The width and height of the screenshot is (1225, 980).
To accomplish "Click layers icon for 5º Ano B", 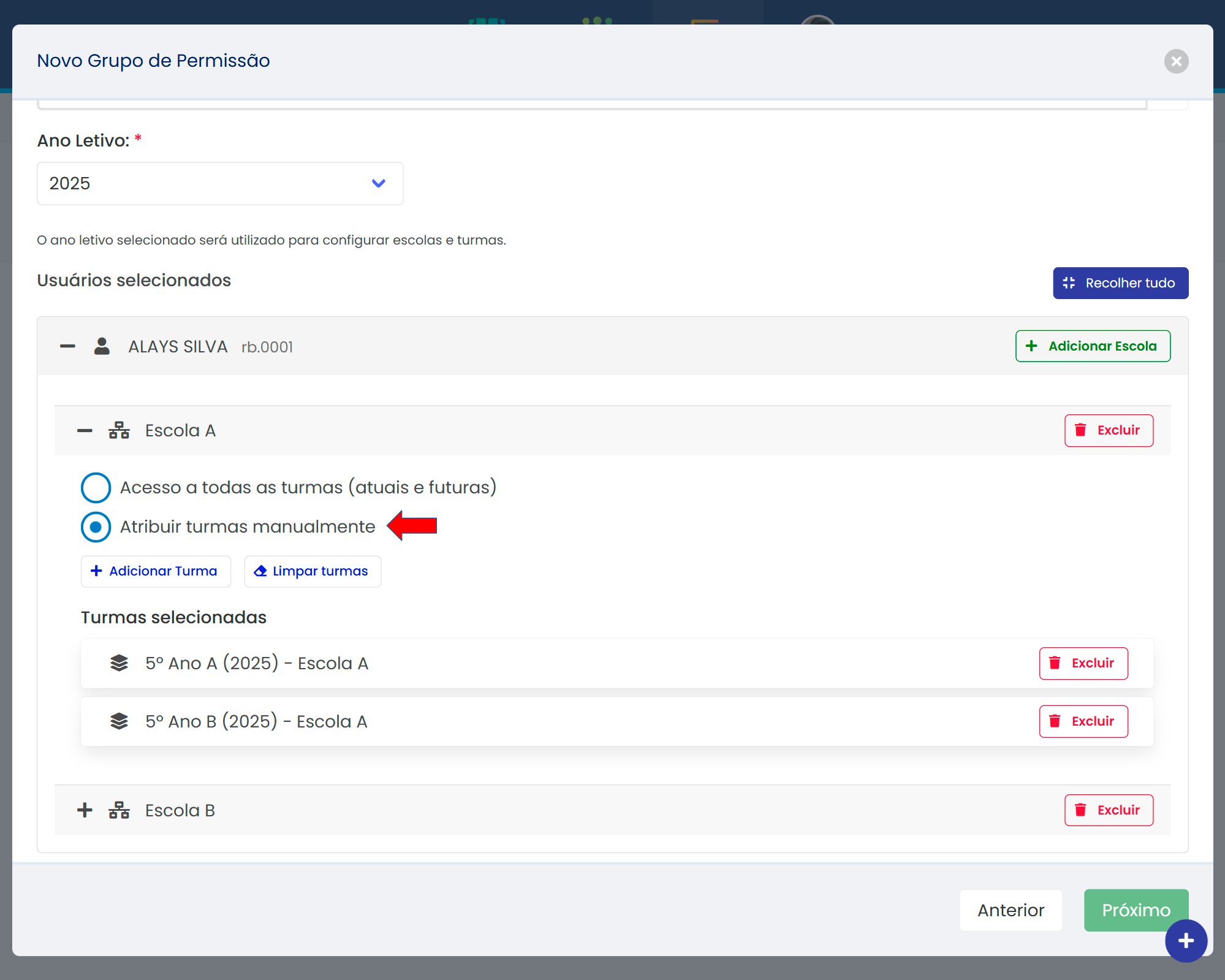I will [x=119, y=721].
